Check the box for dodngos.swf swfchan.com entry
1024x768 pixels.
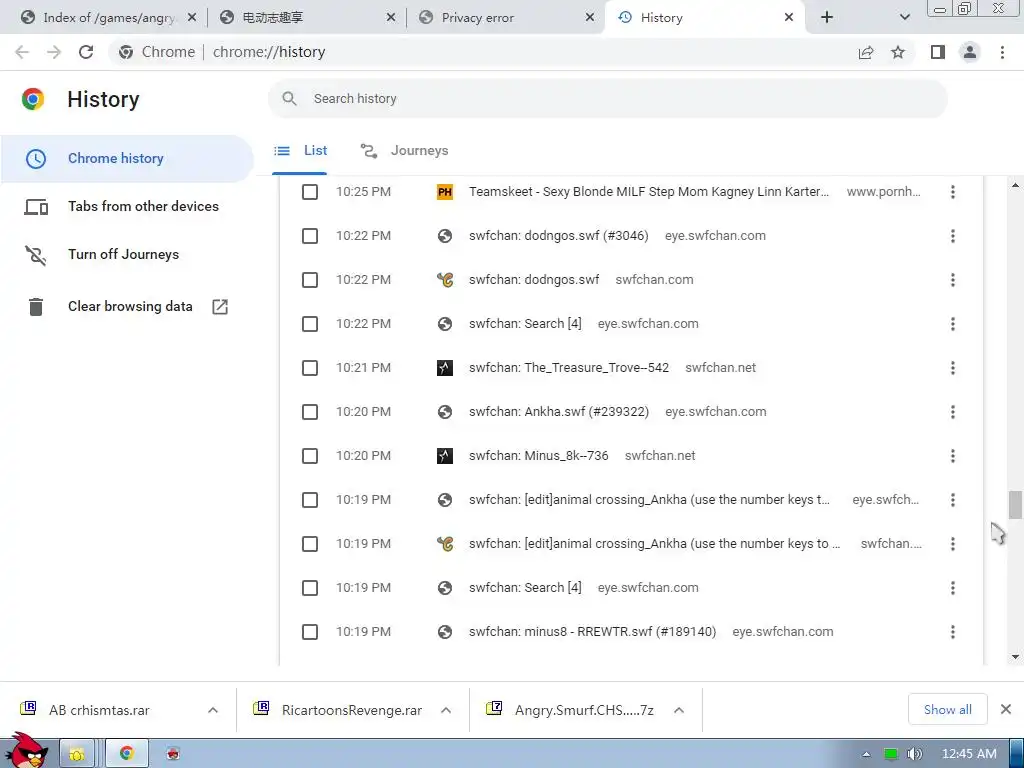310,280
